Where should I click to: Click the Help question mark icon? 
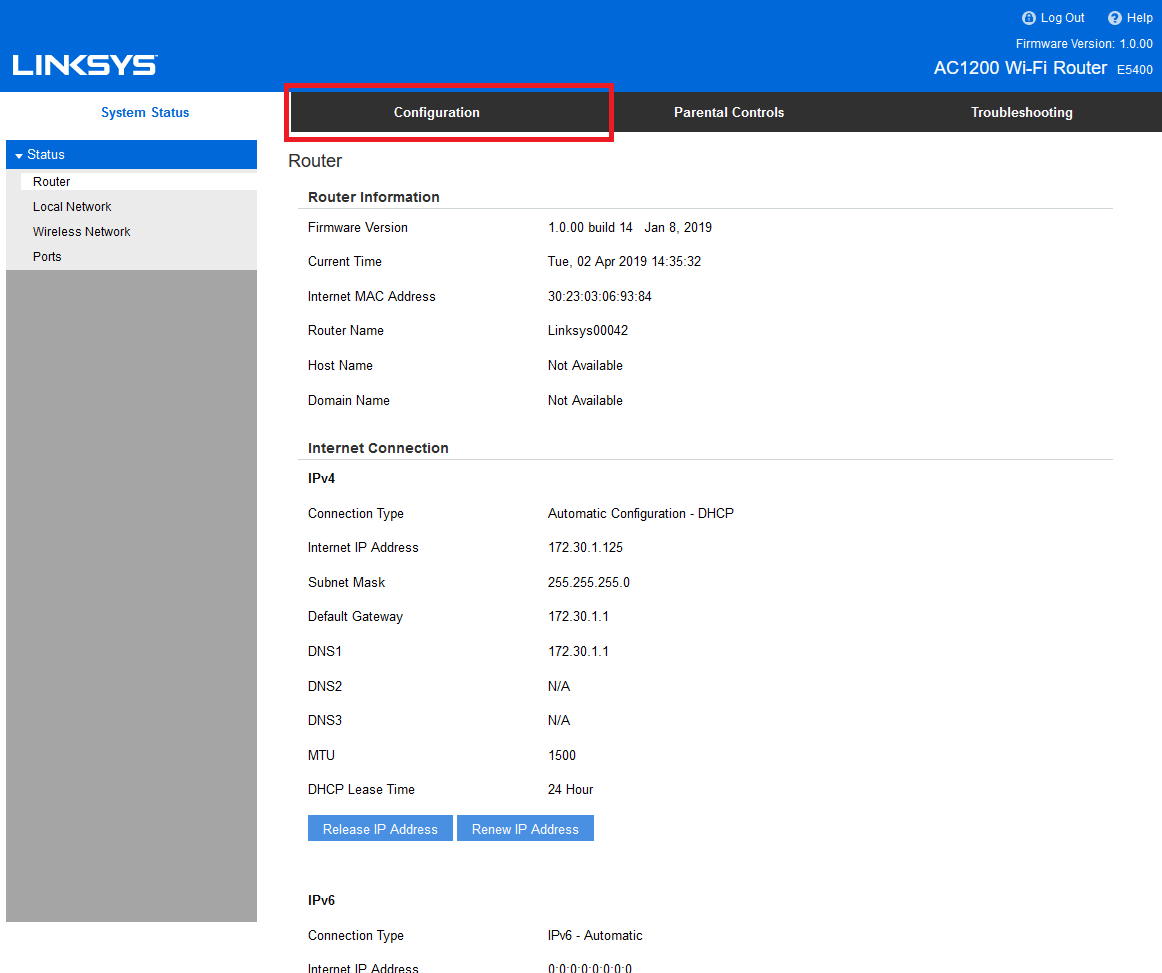pyautogui.click(x=1115, y=18)
